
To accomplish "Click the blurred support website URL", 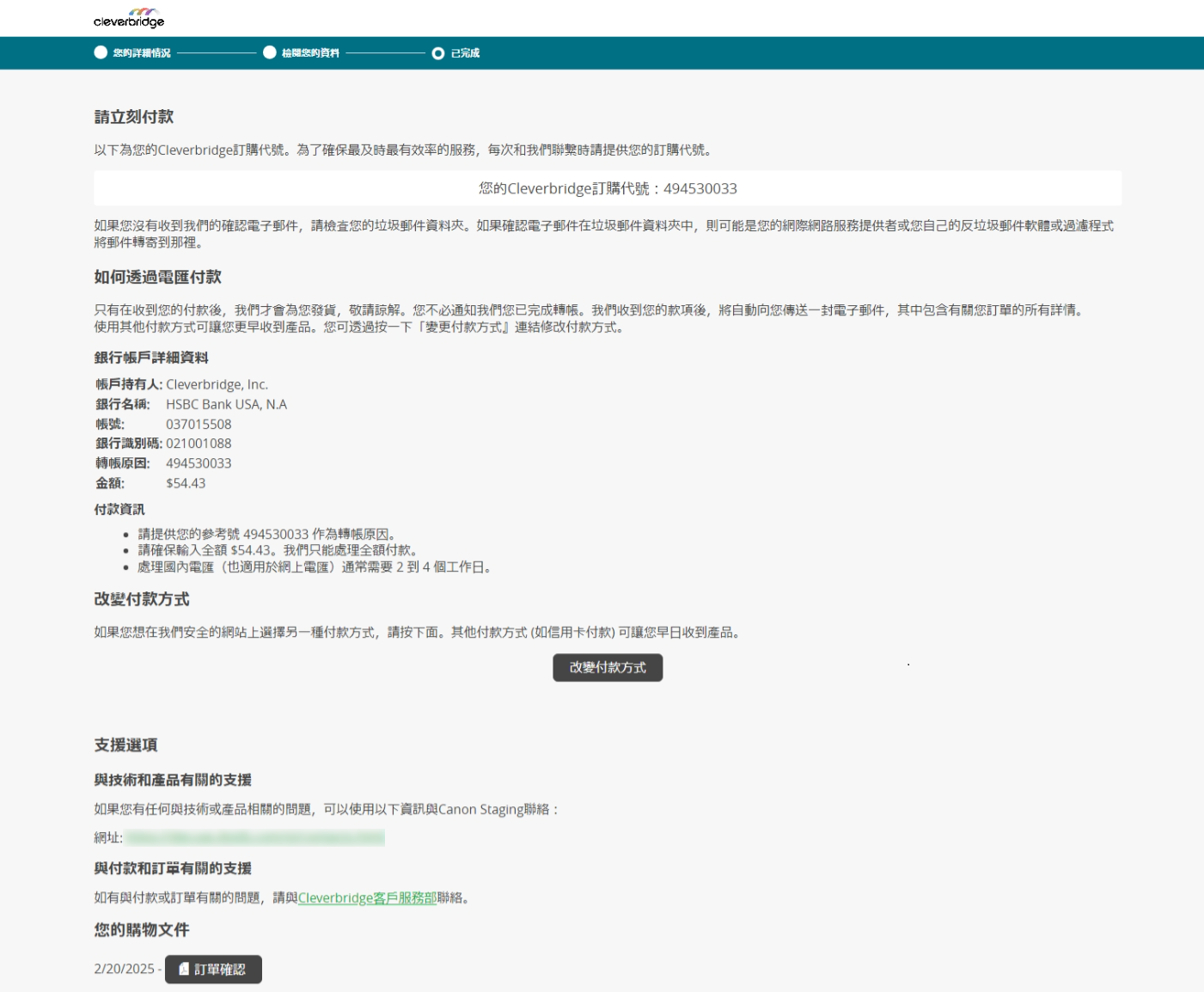I will point(254,837).
